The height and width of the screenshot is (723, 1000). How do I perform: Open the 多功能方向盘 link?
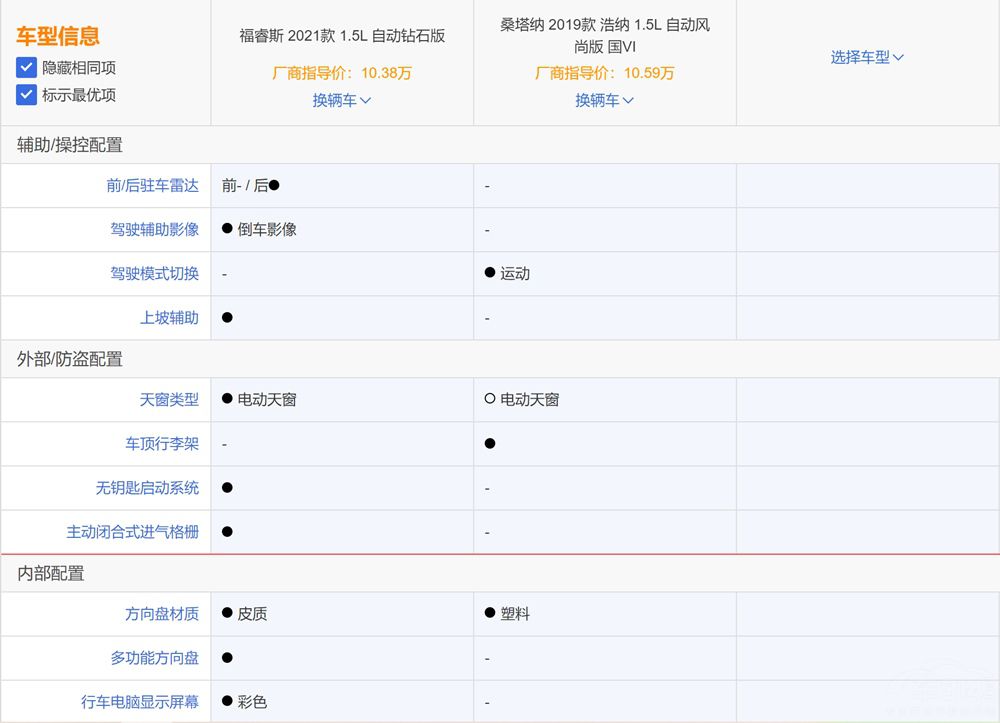click(154, 657)
